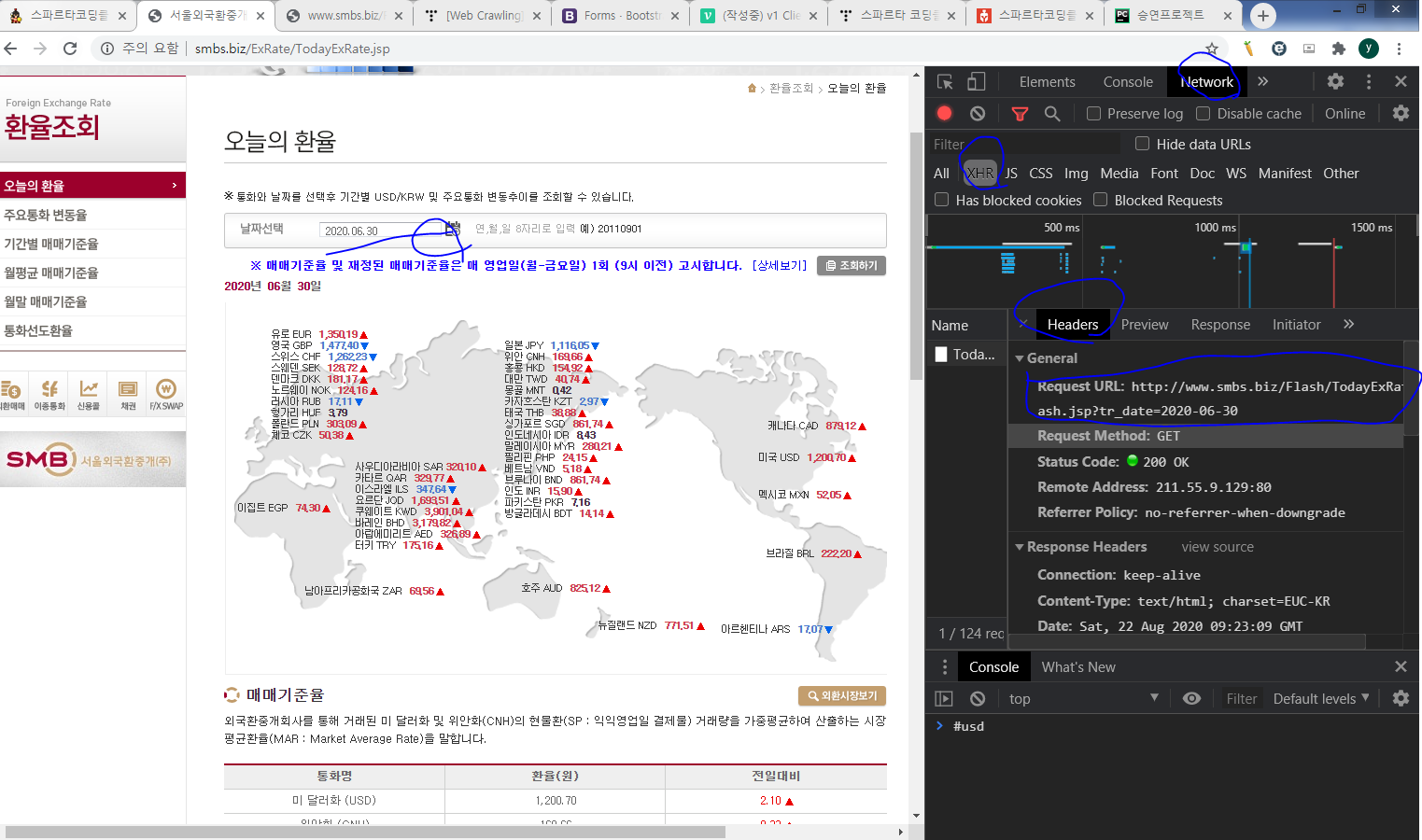Open the Default levels dropdown
The height and width of the screenshot is (840, 1422).
pos(1321,698)
